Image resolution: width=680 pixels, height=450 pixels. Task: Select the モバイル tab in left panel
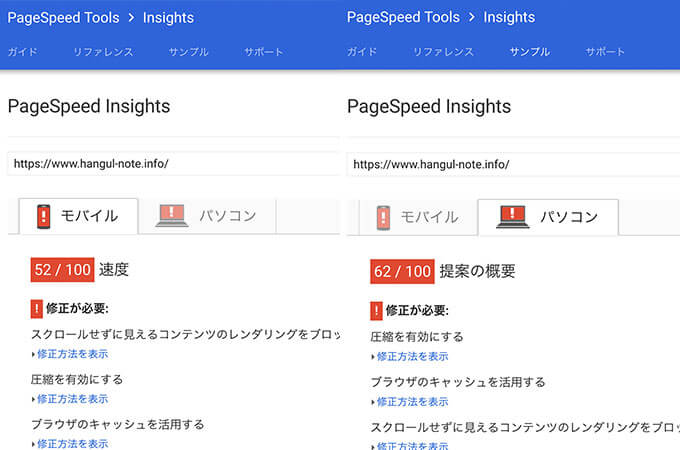(x=78, y=216)
